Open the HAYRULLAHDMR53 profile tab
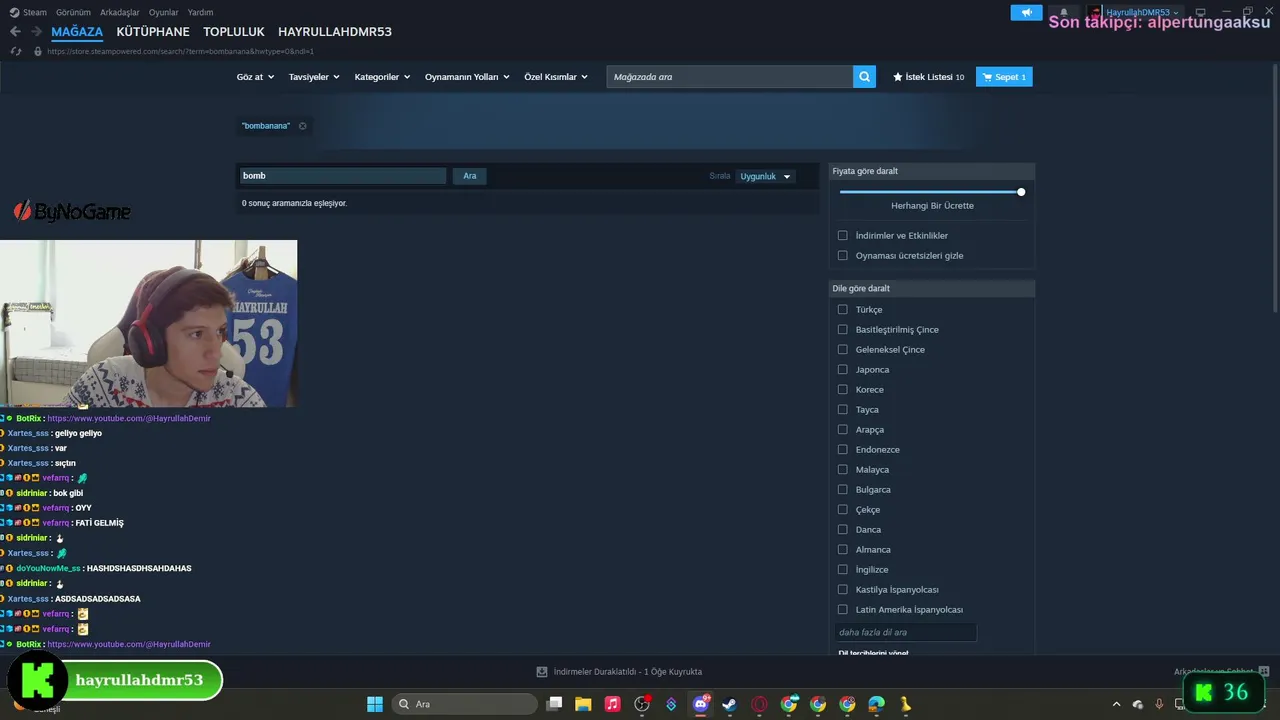This screenshot has height=720, width=1280. click(335, 32)
